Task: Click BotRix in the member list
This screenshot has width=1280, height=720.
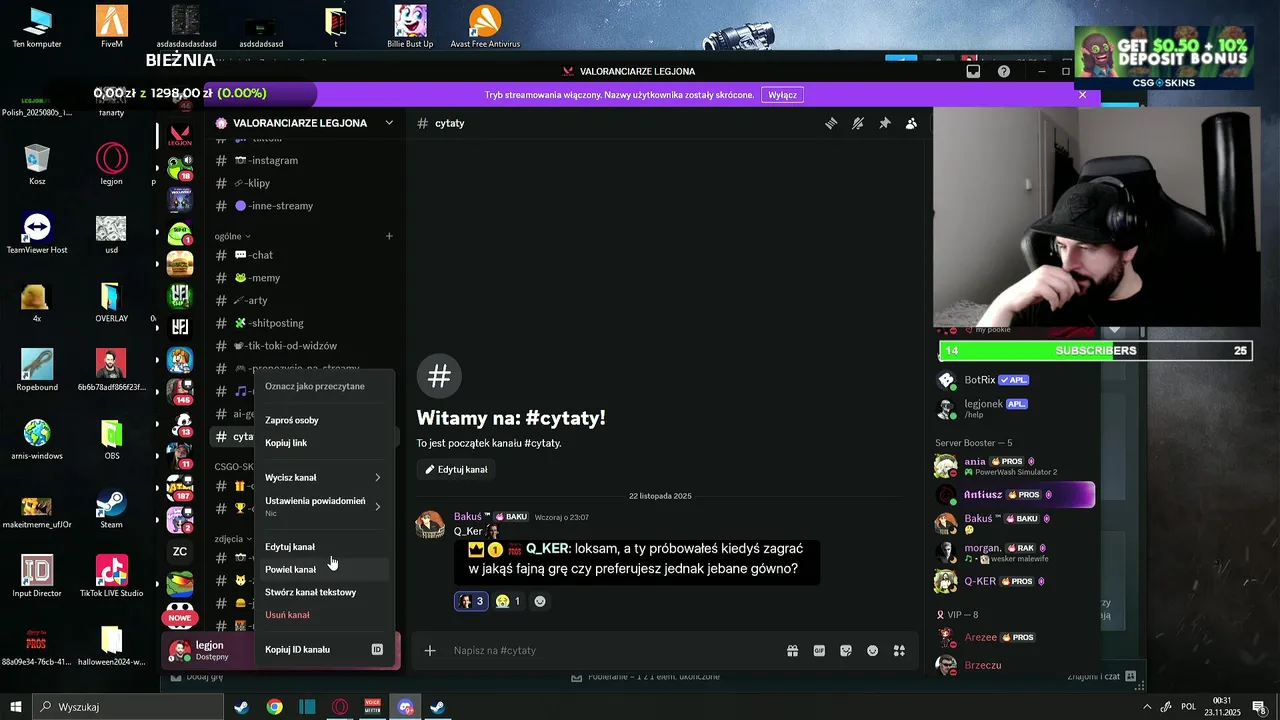Action: tap(1013, 380)
